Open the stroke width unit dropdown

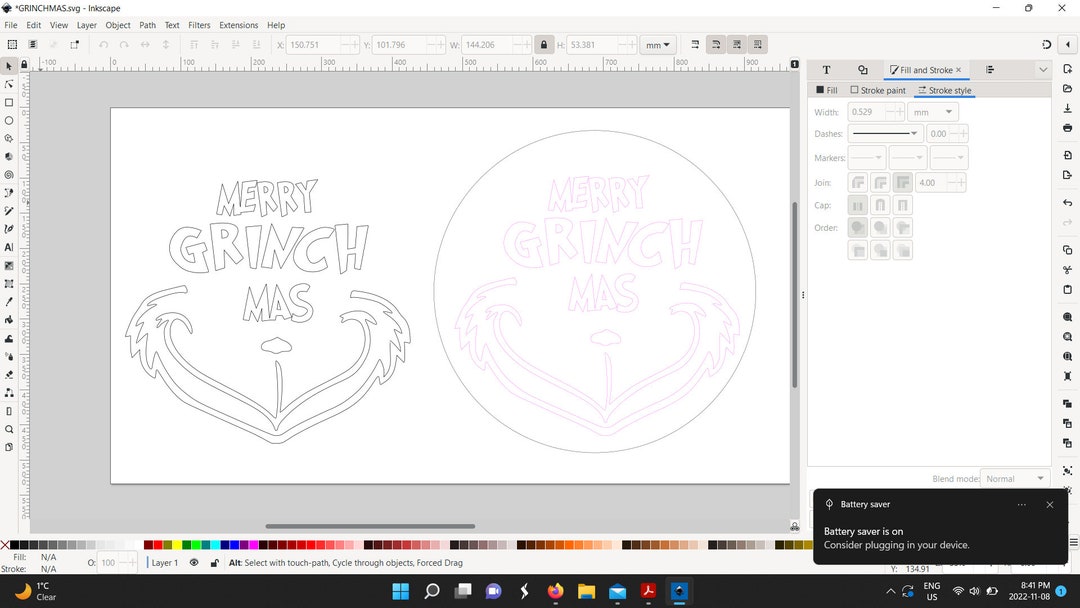pyautogui.click(x=932, y=111)
